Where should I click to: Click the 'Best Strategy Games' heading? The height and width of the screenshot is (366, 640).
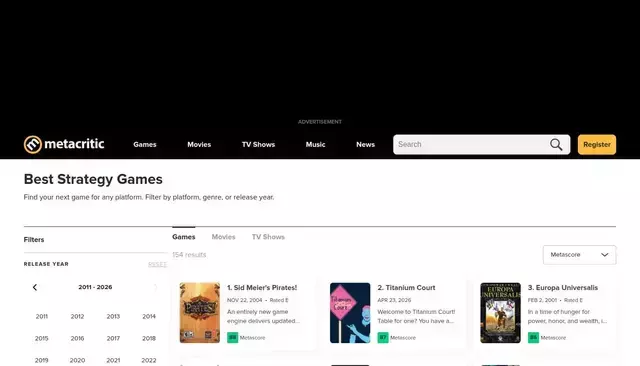coord(93,179)
